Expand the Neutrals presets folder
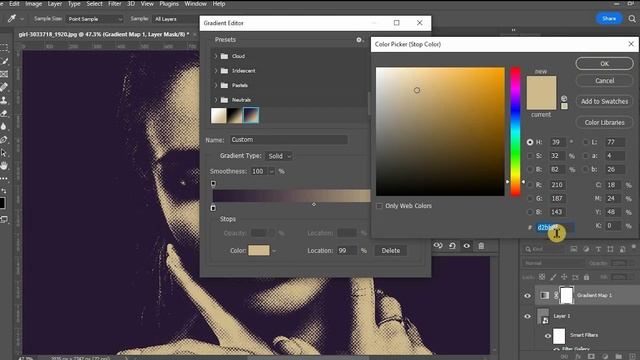This screenshot has height=360, width=640. point(216,100)
